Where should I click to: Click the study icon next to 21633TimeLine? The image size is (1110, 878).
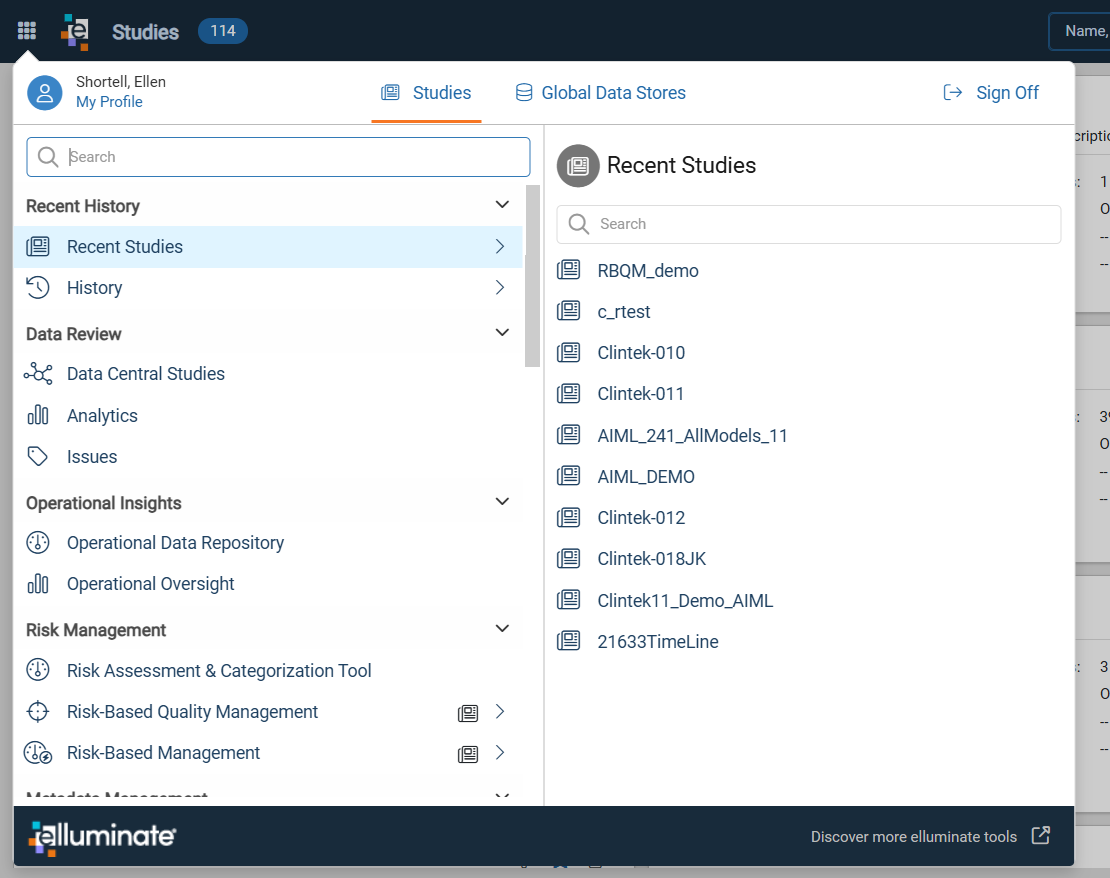568,641
